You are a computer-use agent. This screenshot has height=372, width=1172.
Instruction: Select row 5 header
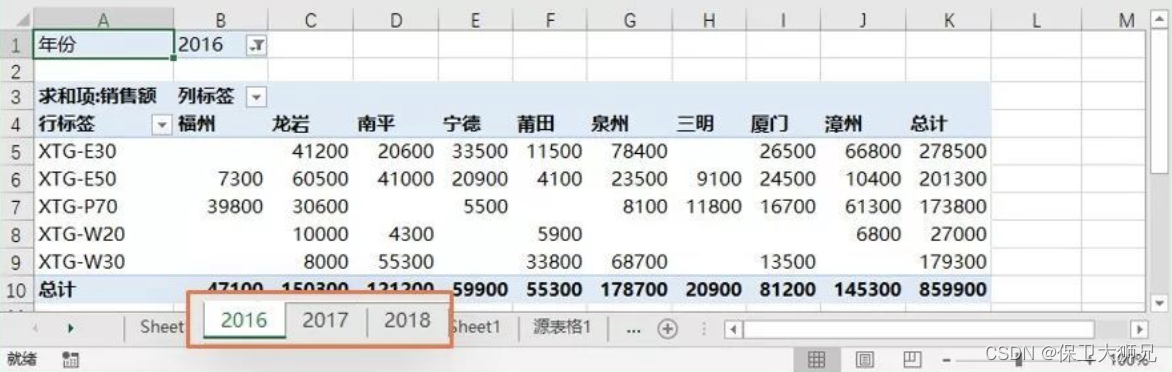coord(16,152)
